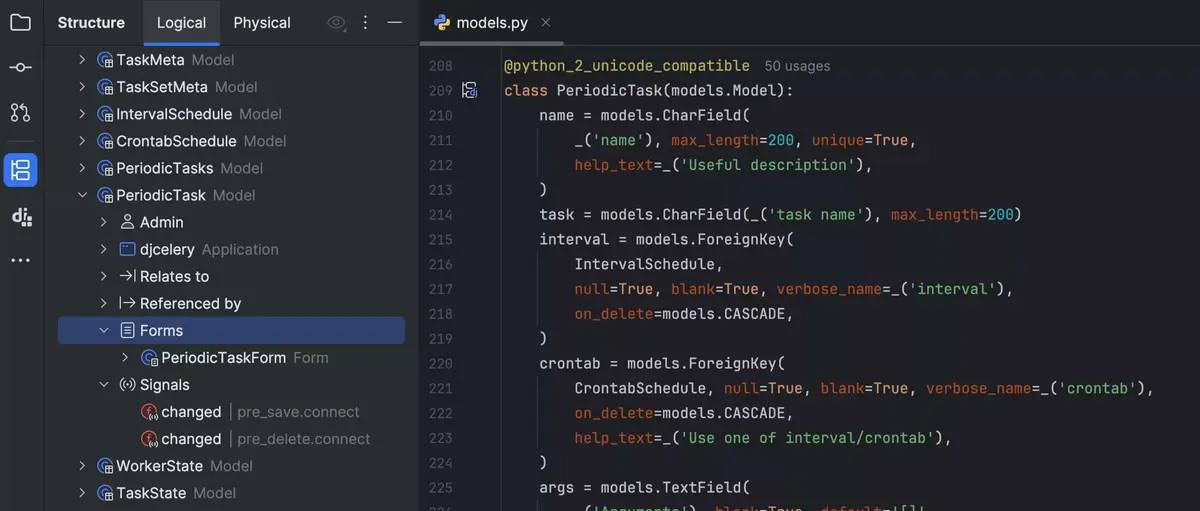This screenshot has width=1200, height=511.
Task: Click the Relates to arrow icon
Action: (x=127, y=276)
